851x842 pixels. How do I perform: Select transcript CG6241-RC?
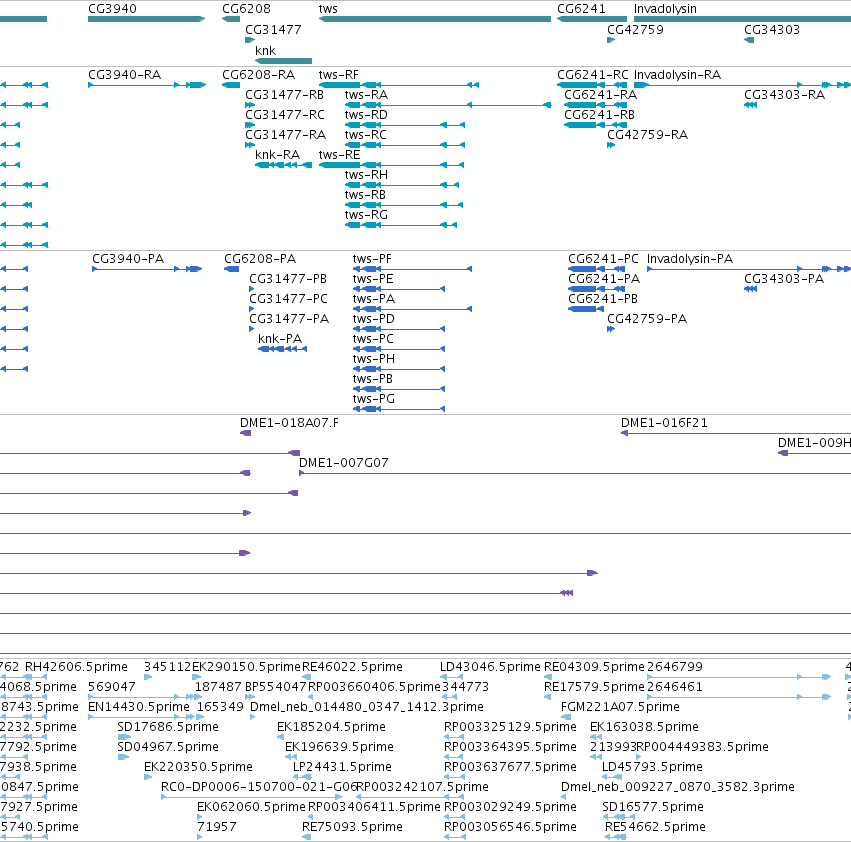click(x=593, y=74)
